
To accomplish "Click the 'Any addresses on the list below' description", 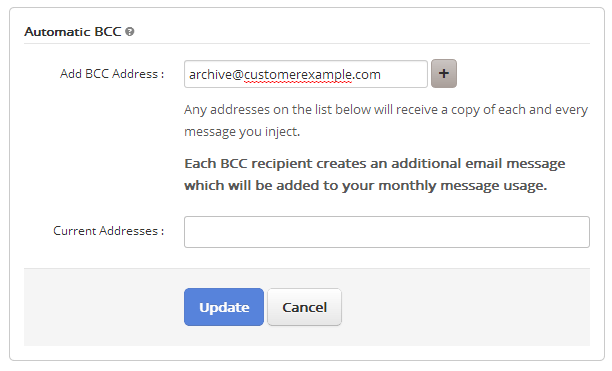I will (x=386, y=121).
